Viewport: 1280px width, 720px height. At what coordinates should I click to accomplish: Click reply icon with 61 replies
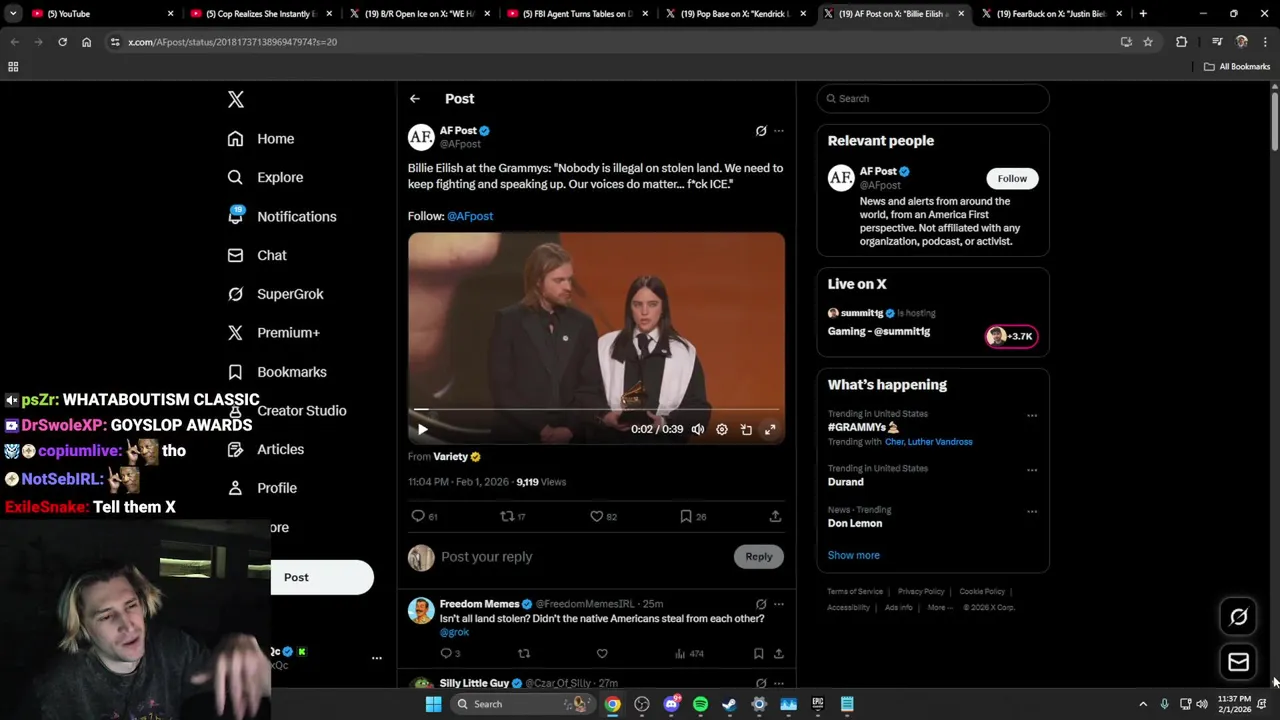click(x=425, y=516)
